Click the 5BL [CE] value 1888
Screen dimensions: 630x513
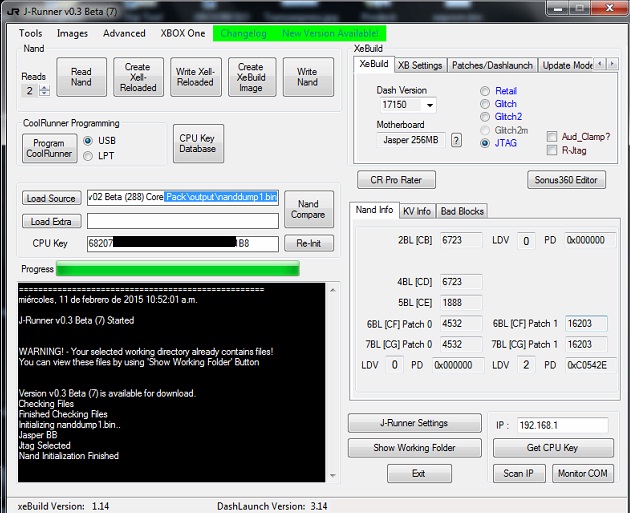tap(461, 302)
